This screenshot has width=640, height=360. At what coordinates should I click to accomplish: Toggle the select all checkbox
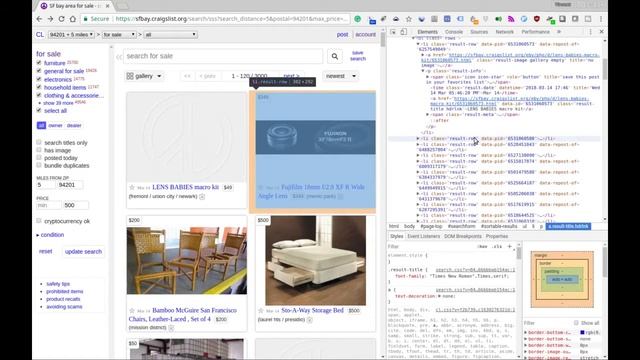(39, 110)
